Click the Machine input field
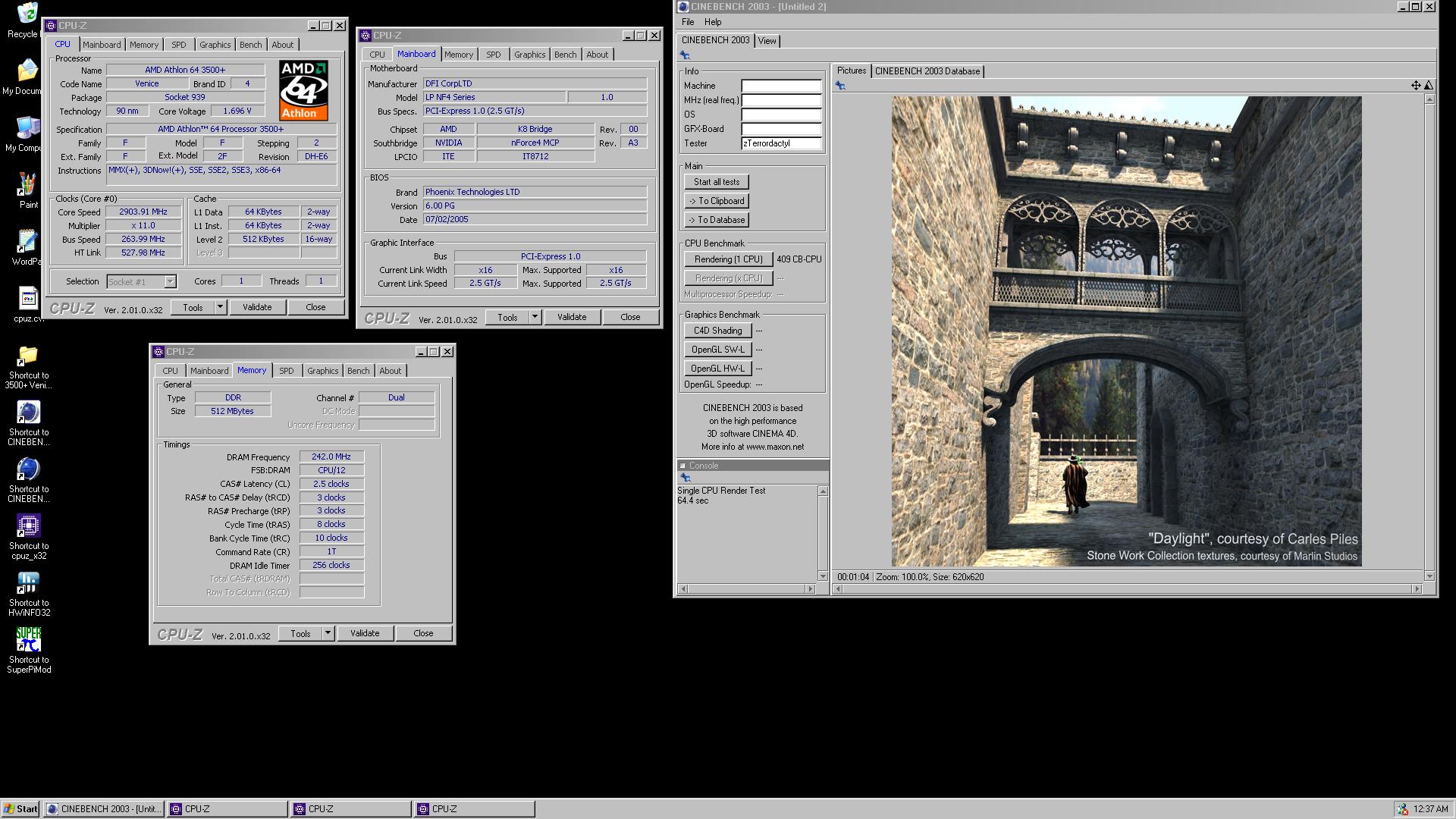1456x819 pixels. tap(781, 86)
